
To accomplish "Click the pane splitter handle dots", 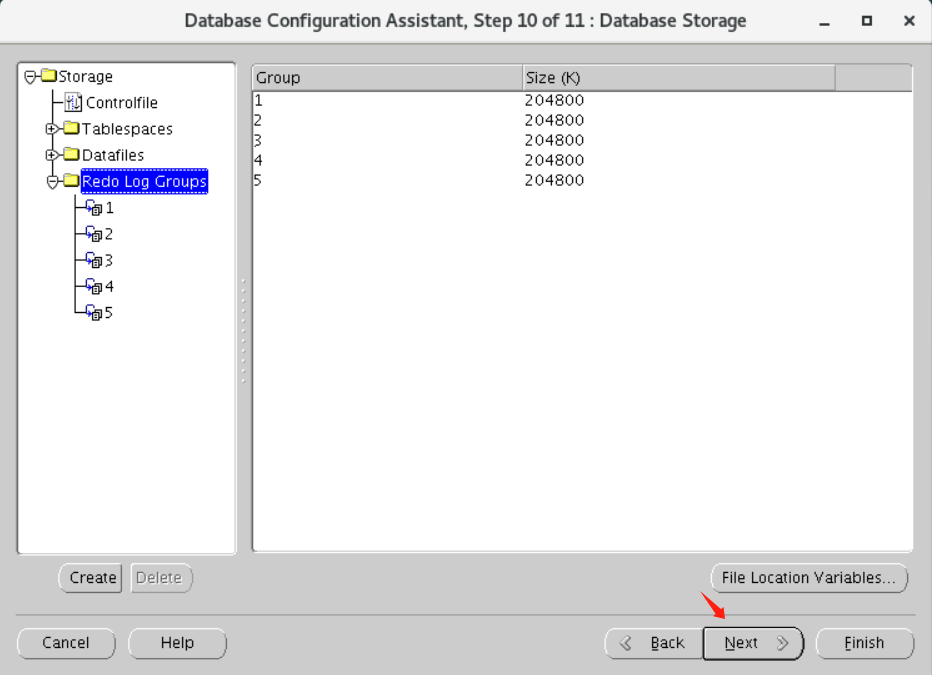I will click(x=244, y=330).
